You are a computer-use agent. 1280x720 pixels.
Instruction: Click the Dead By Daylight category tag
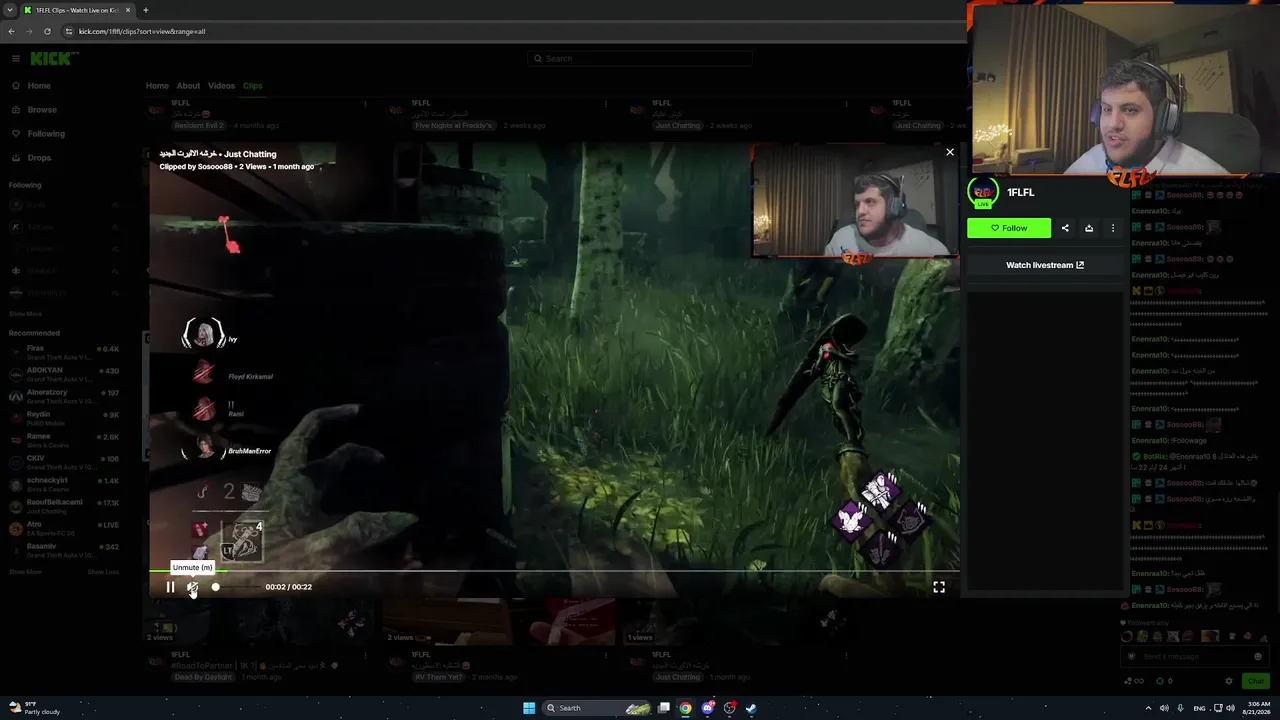pos(204,677)
